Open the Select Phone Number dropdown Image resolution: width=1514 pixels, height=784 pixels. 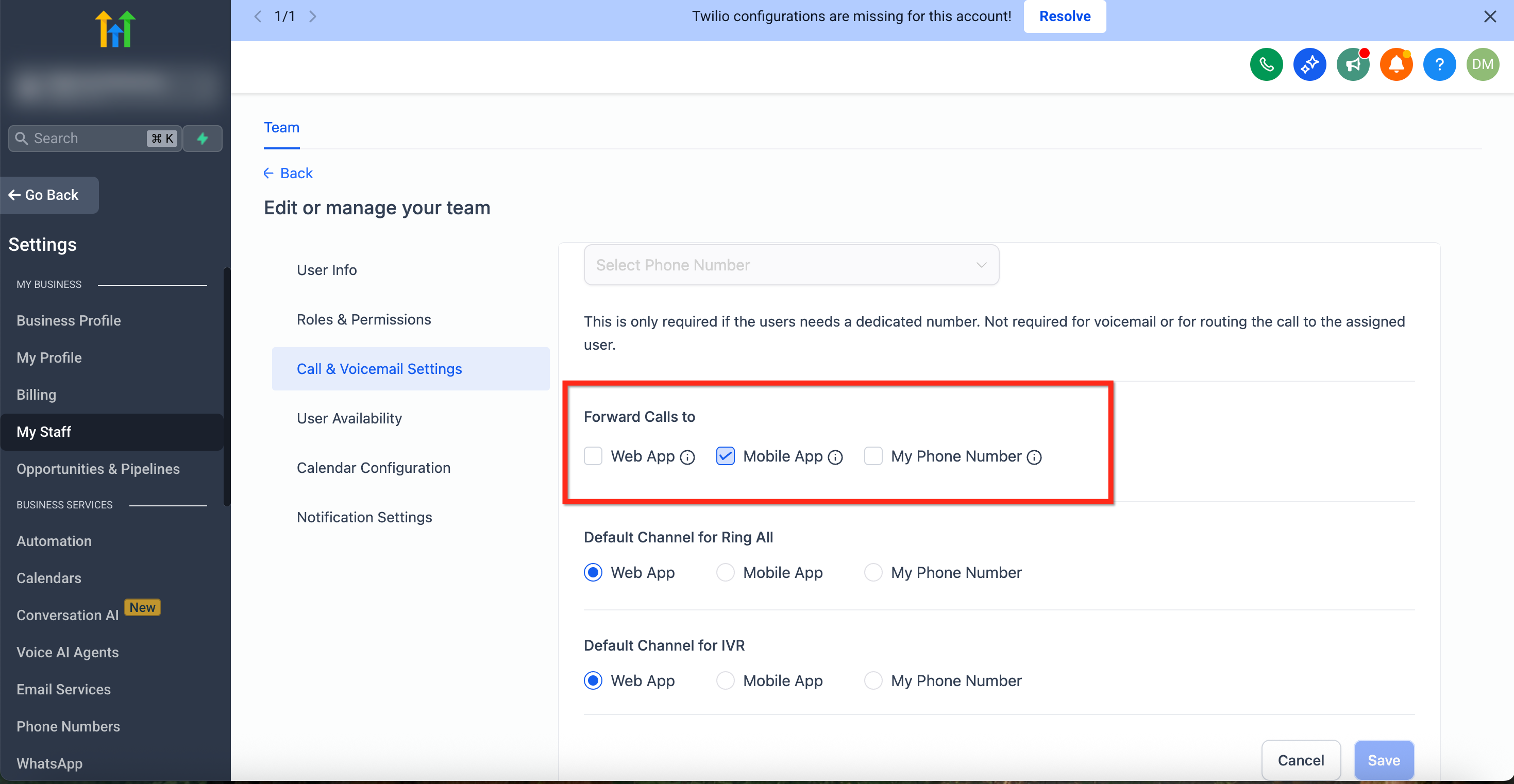(x=790, y=265)
